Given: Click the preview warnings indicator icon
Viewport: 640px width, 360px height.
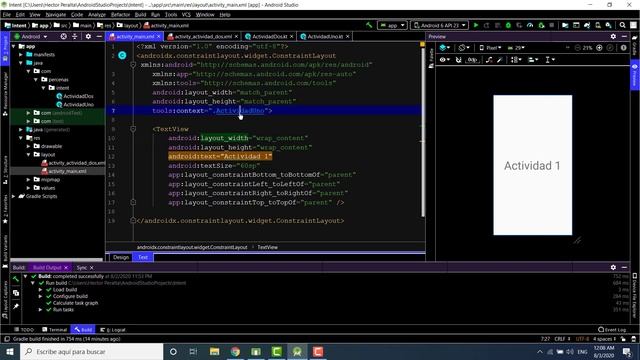Looking at the screenshot, I should [623, 48].
